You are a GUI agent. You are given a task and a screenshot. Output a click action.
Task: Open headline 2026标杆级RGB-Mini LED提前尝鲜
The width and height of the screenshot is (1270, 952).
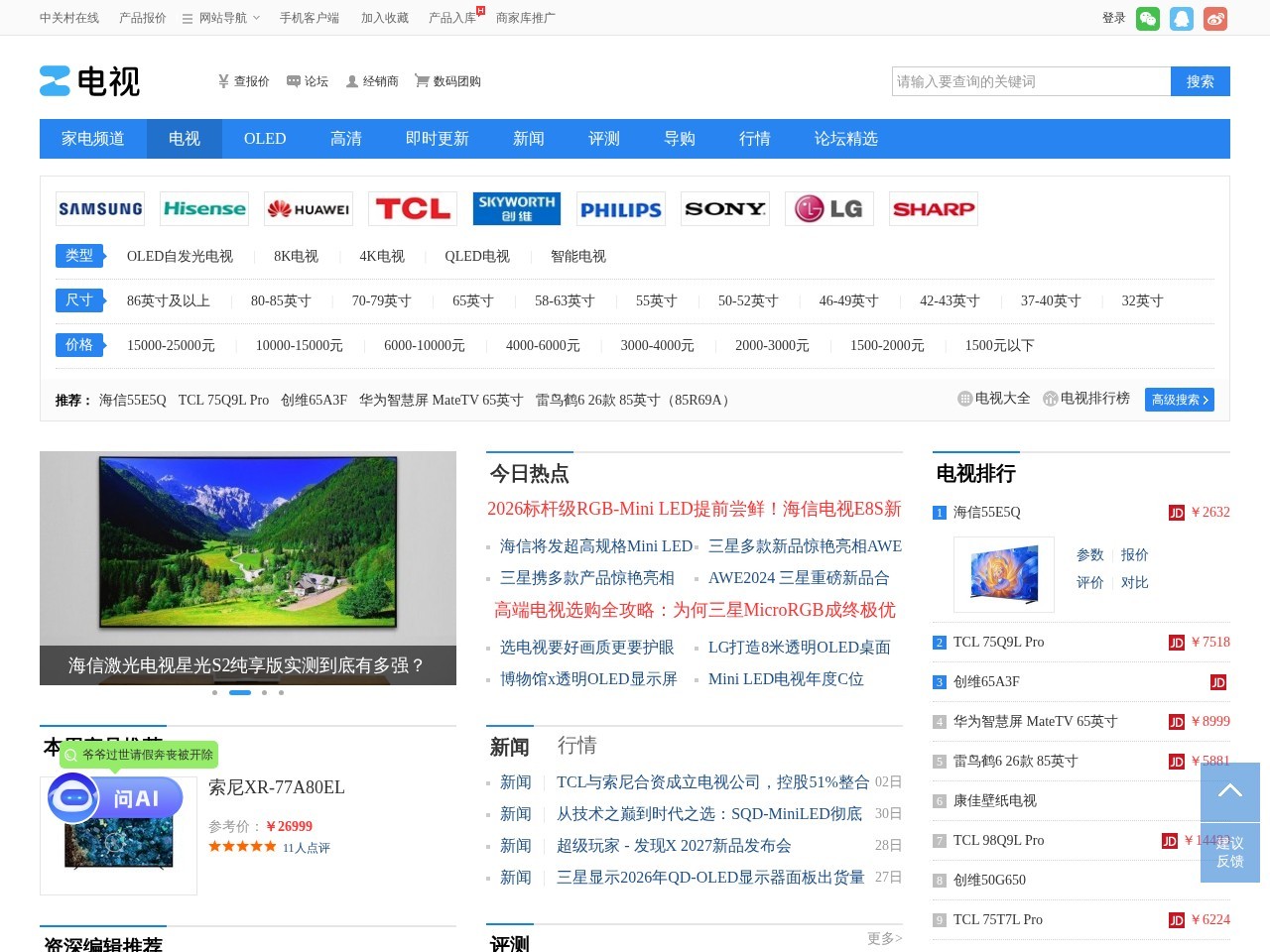coord(695,509)
